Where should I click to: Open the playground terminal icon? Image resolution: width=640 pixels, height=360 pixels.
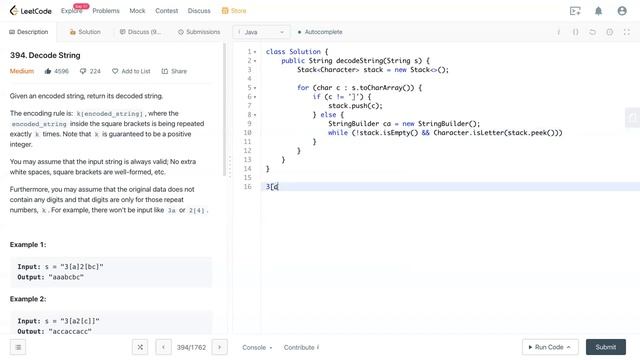click(x=575, y=11)
